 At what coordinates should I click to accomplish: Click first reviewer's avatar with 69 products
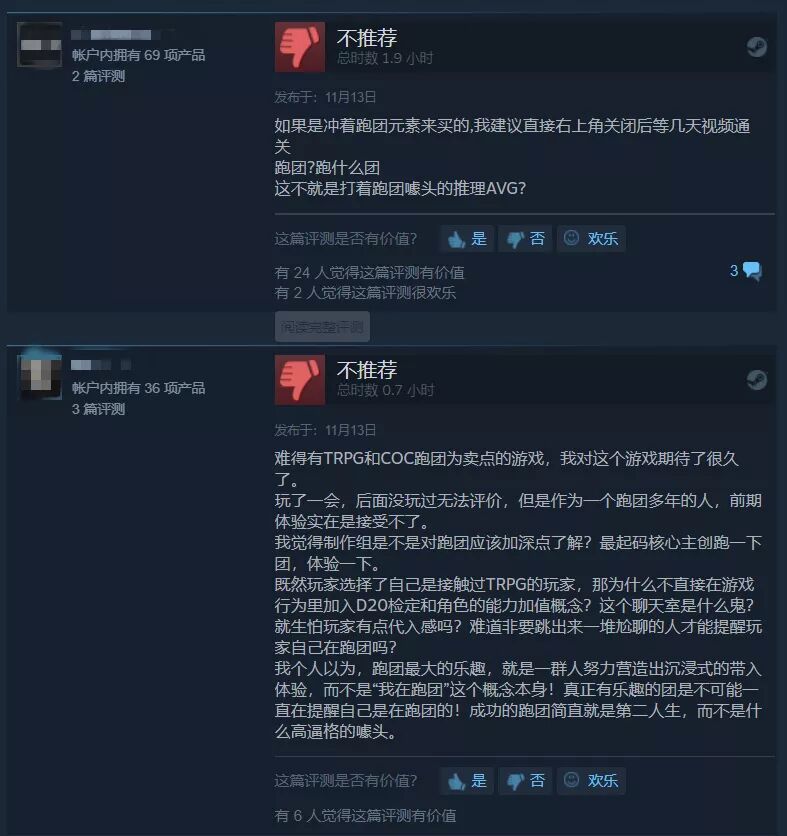click(39, 45)
